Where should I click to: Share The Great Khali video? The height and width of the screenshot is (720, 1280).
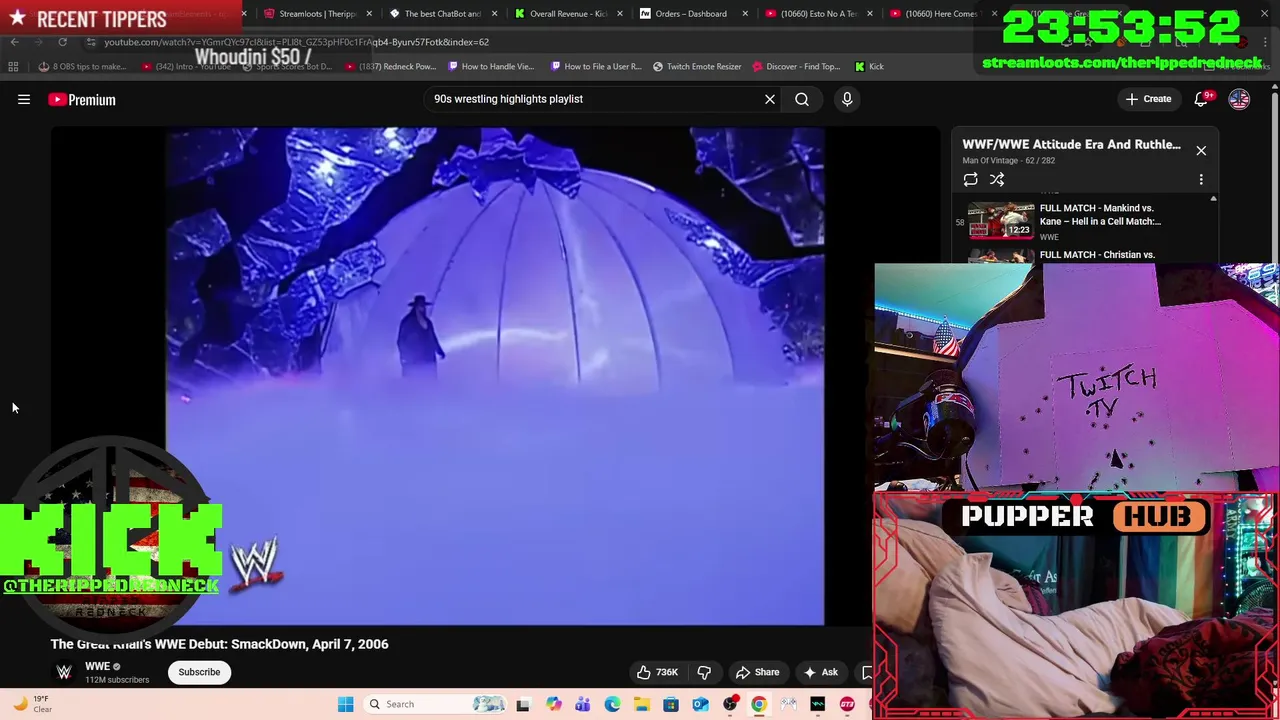point(757,672)
